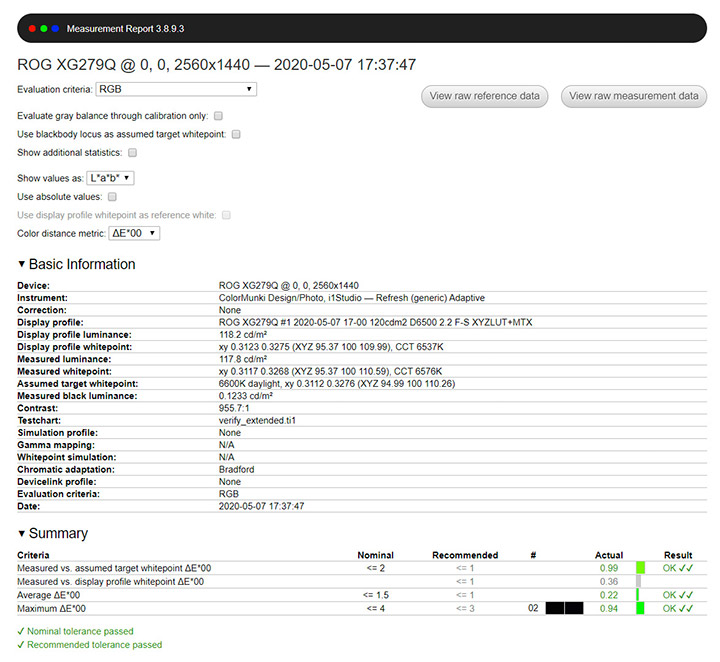Click the 'Nominal' column header
The width and height of the screenshot is (720, 662).
[x=376, y=555]
